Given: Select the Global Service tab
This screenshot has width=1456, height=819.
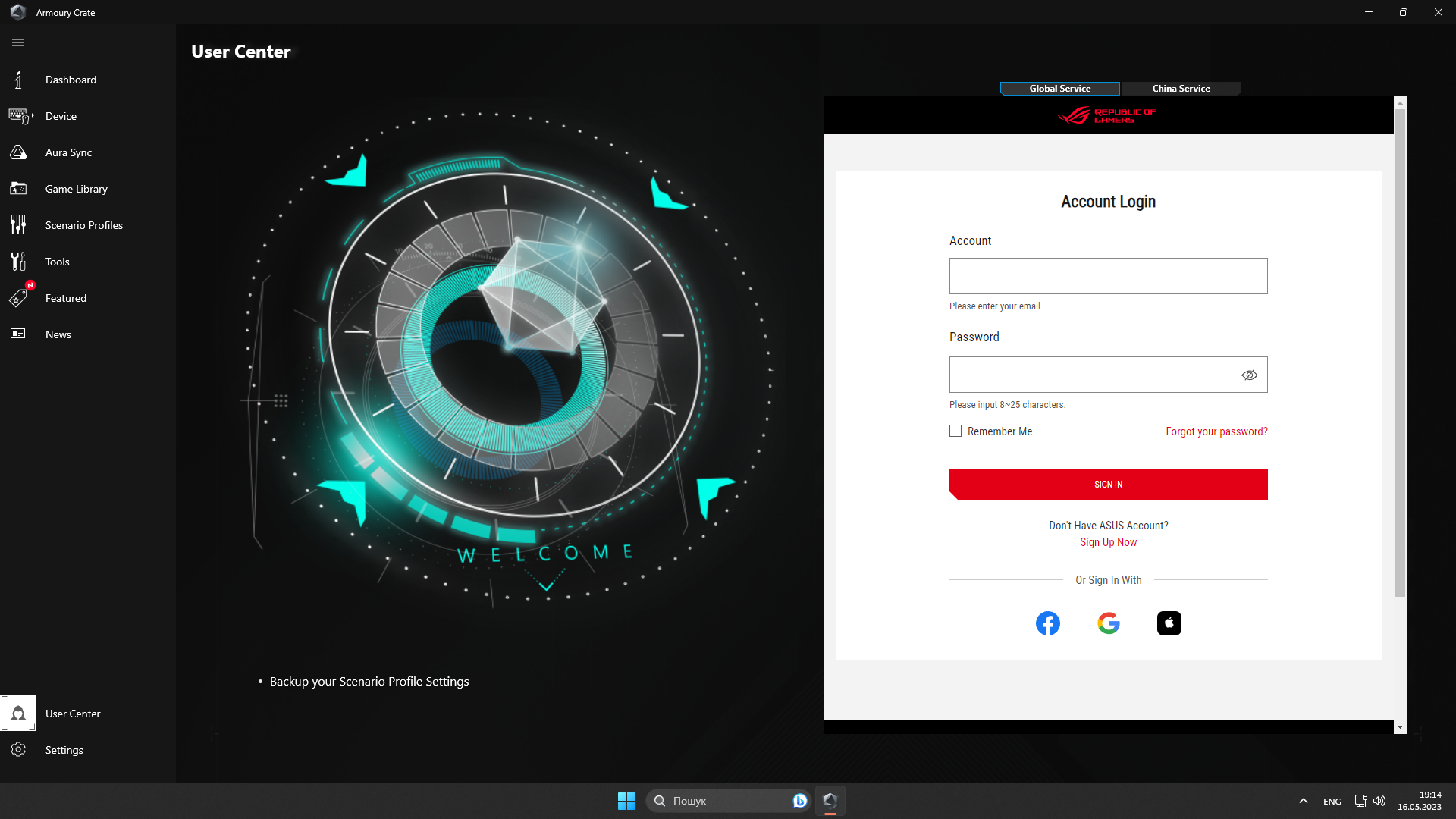Looking at the screenshot, I should click(x=1059, y=89).
